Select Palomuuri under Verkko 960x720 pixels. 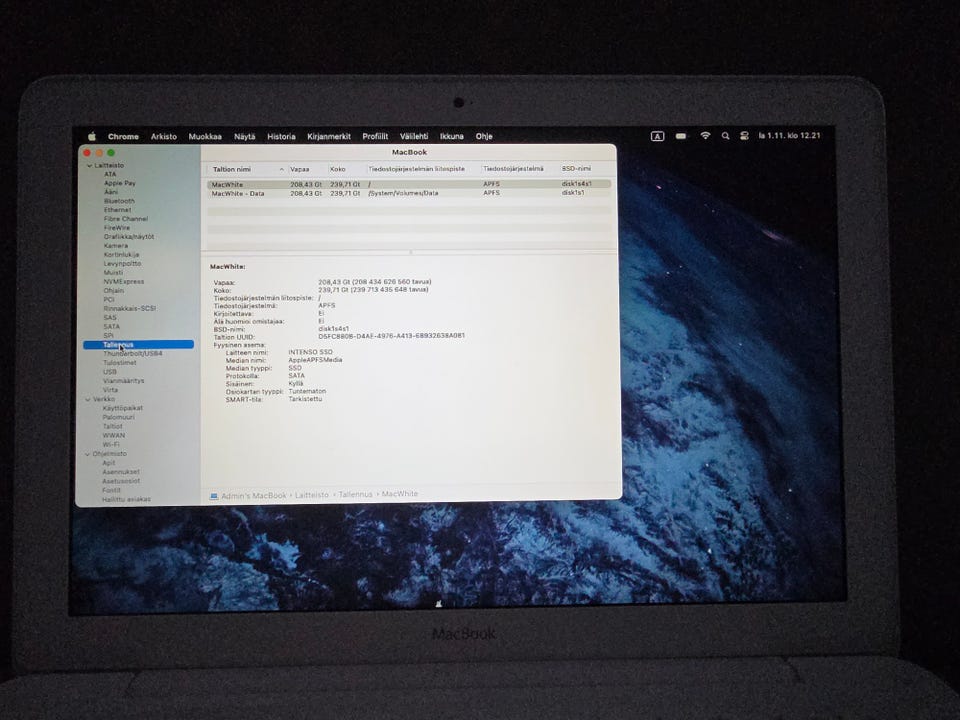[119, 418]
